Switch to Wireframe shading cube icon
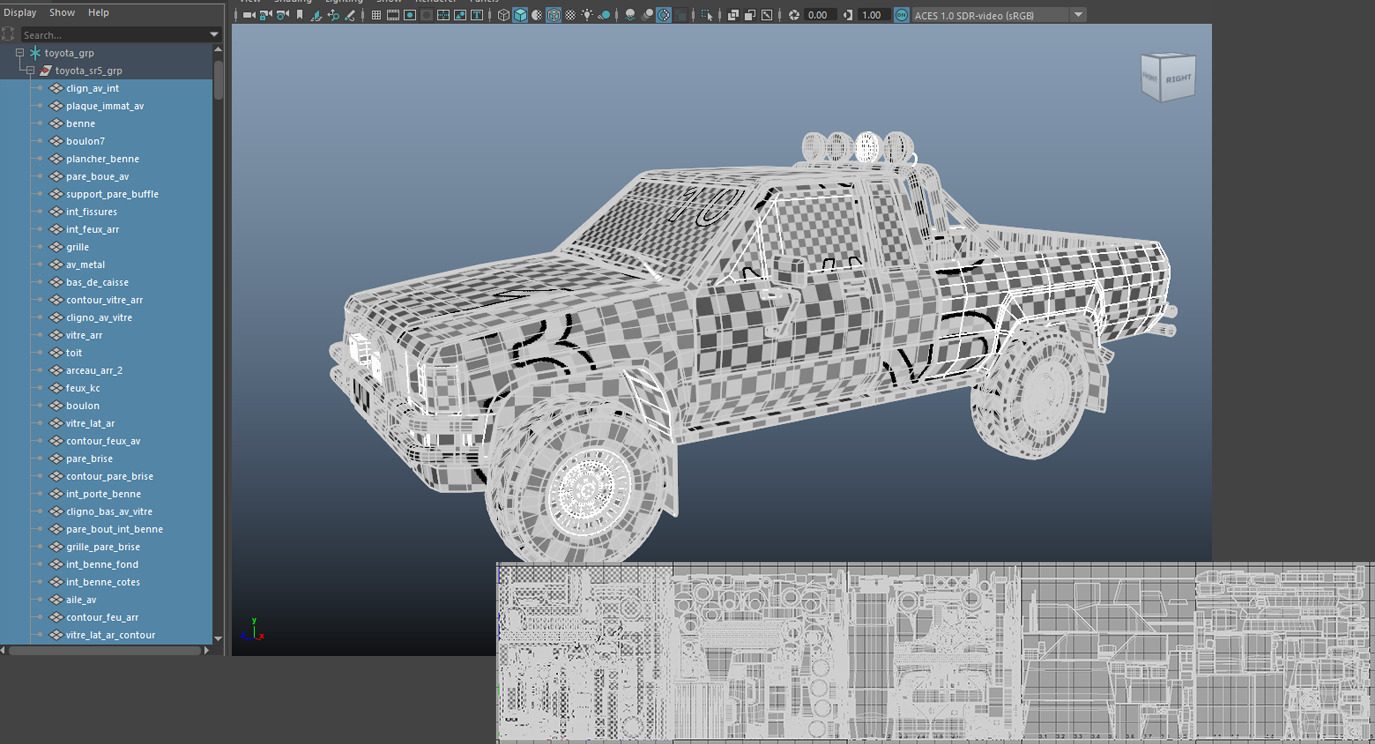 tap(504, 15)
